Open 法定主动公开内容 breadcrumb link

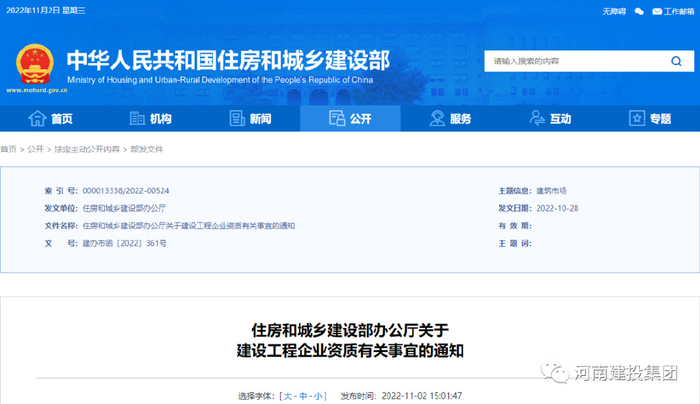click(x=87, y=149)
